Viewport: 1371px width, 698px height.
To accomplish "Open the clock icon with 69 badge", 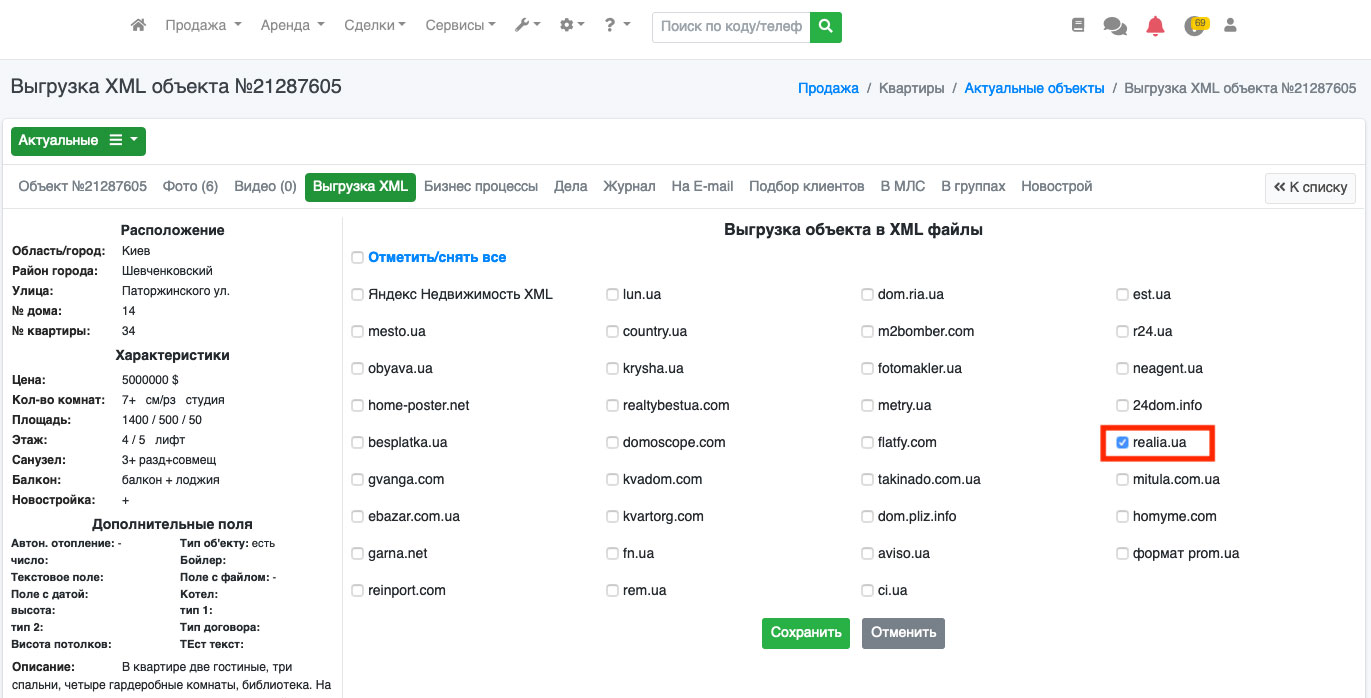I will [x=1194, y=26].
